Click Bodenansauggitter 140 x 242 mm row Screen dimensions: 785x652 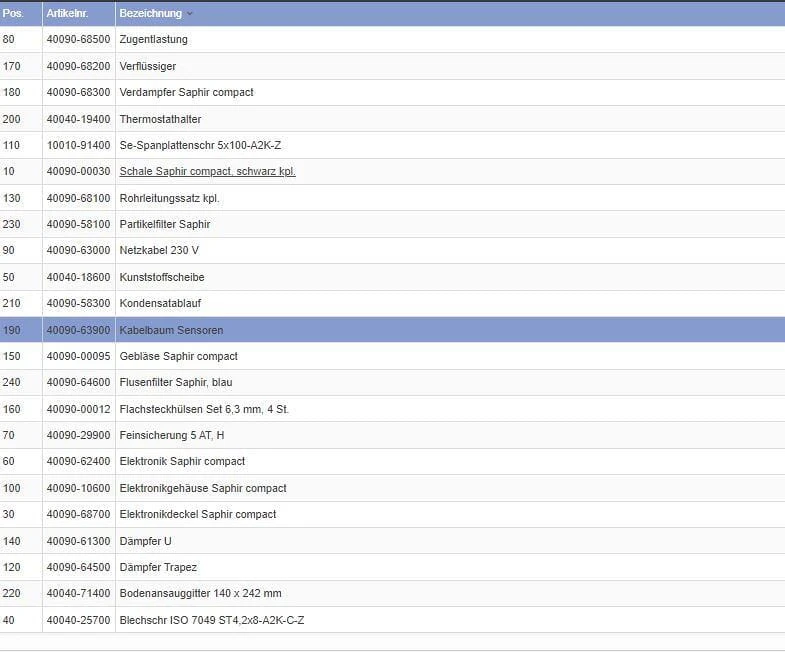click(x=392, y=593)
